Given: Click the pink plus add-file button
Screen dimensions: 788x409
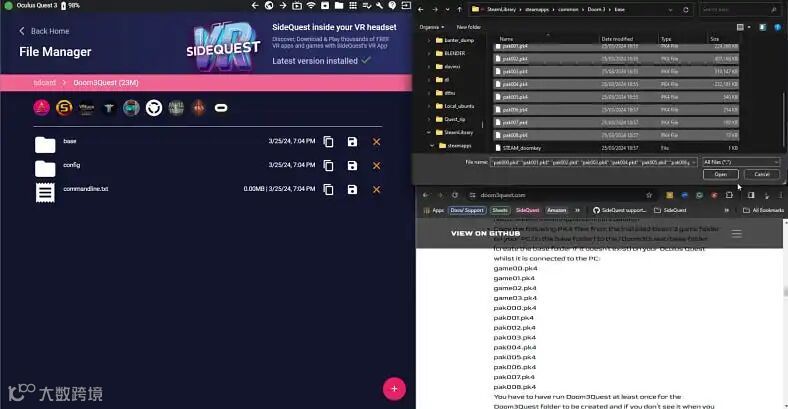Looking at the screenshot, I should point(395,389).
